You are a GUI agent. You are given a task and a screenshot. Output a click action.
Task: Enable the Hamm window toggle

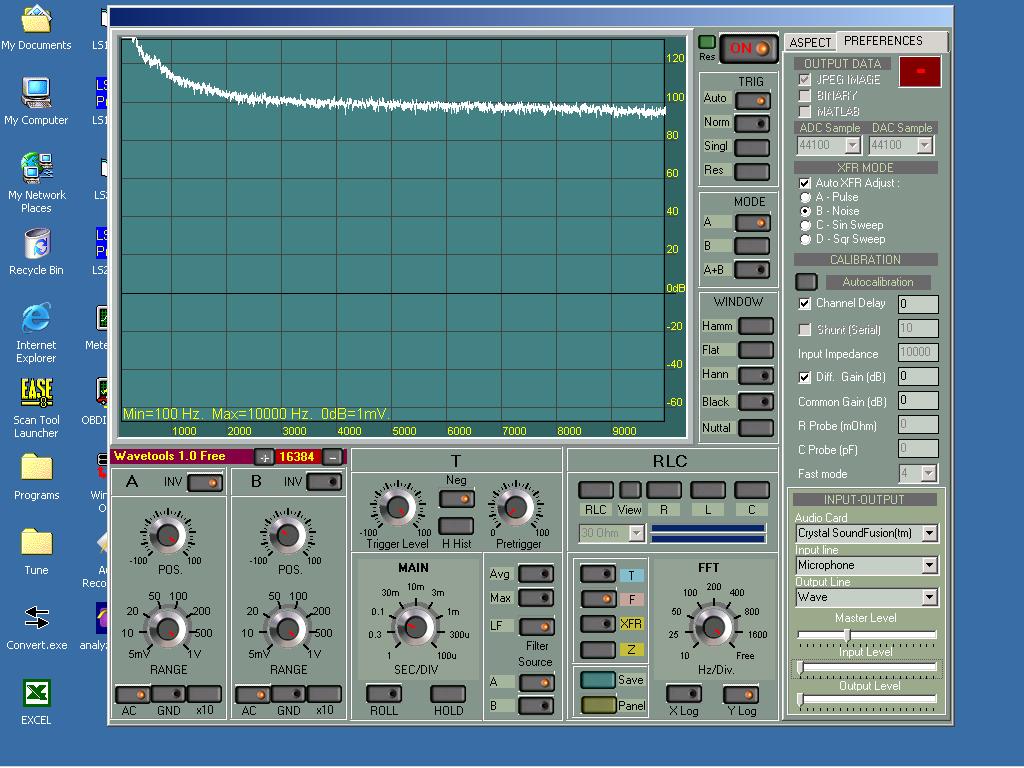(755, 326)
